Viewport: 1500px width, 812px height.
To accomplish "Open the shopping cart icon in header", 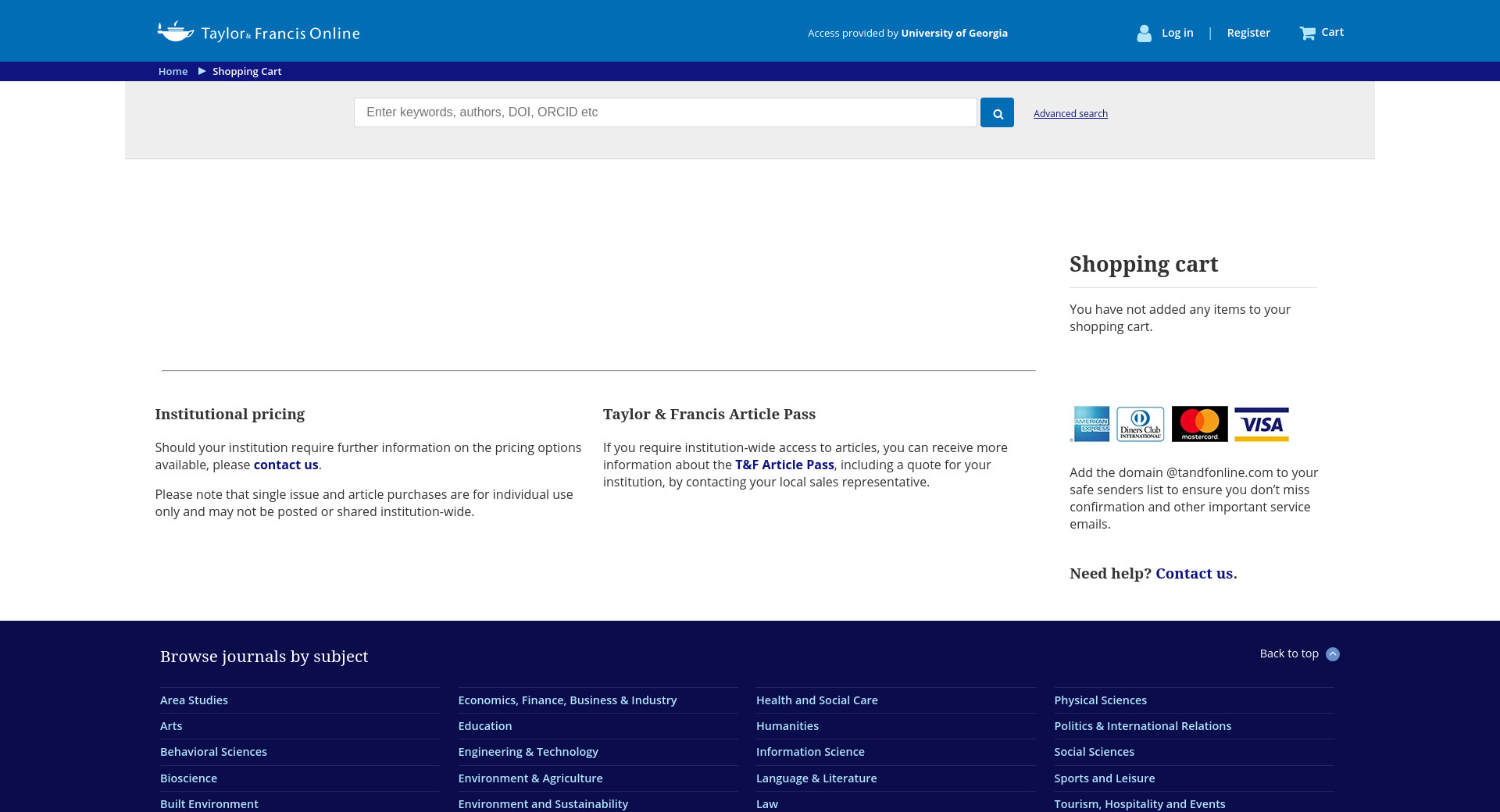I will click(1307, 33).
